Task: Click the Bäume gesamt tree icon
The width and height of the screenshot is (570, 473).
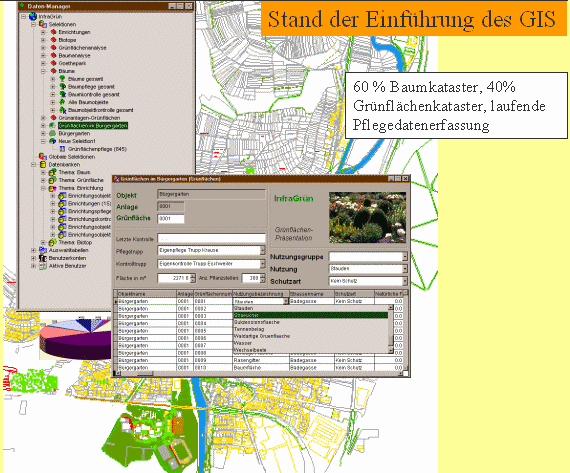Action: (x=63, y=79)
